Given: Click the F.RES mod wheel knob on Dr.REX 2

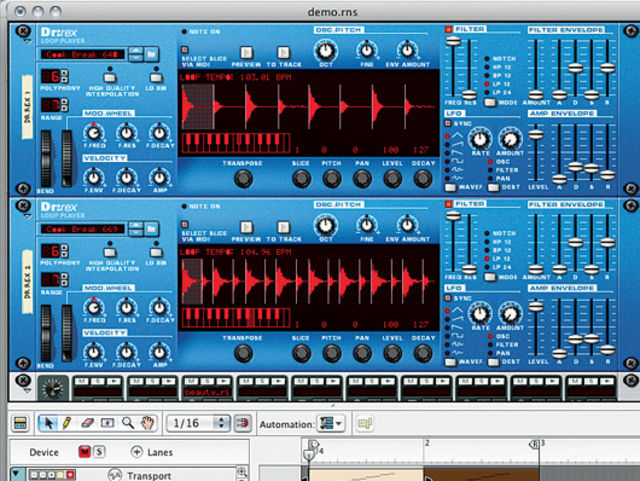Looking at the screenshot, I should 127,307.
